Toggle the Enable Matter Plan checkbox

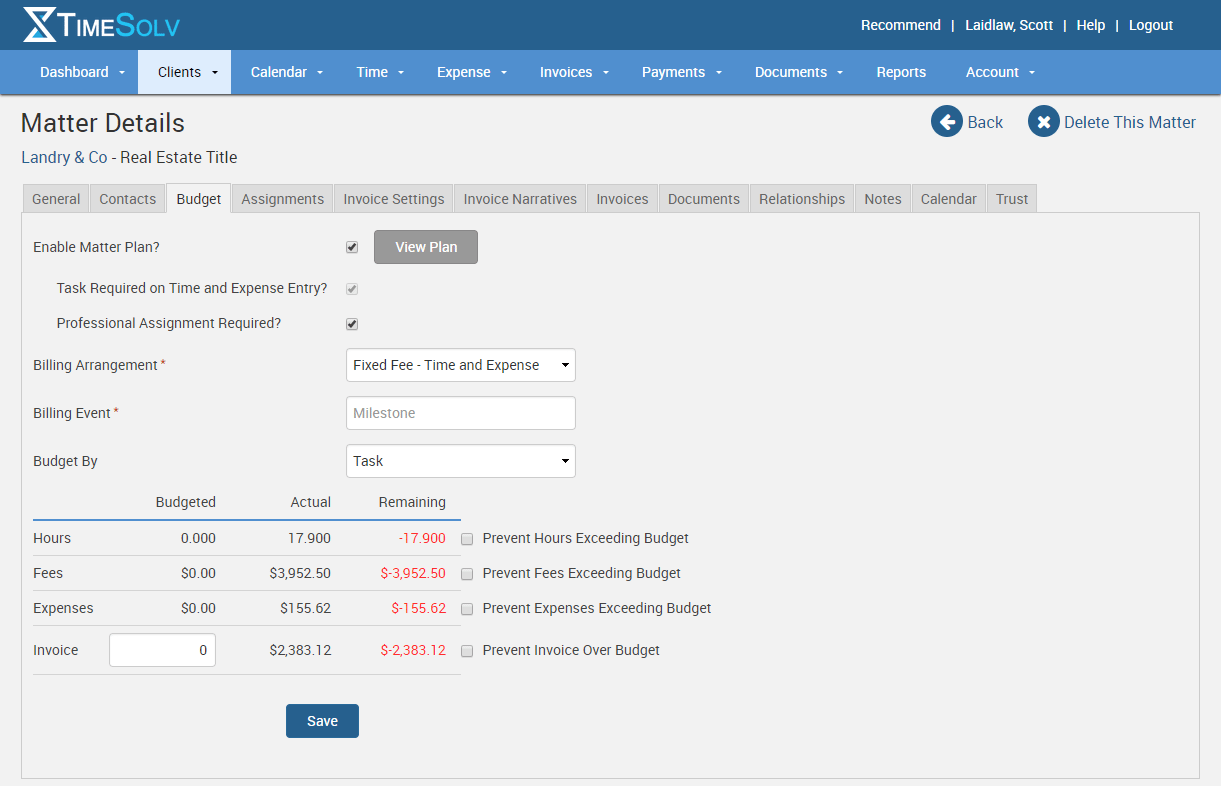click(x=352, y=247)
